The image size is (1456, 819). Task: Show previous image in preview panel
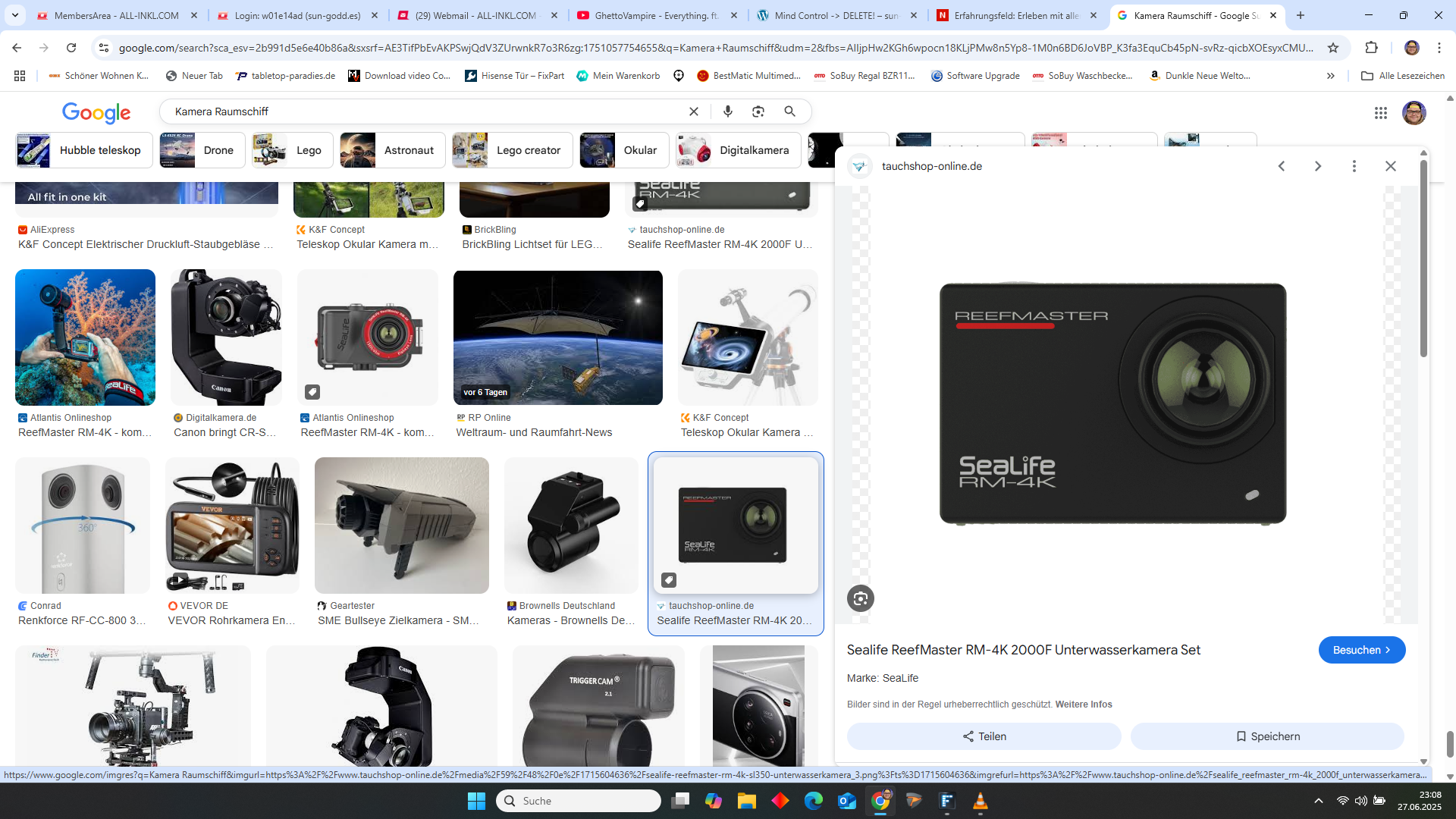(x=1282, y=166)
